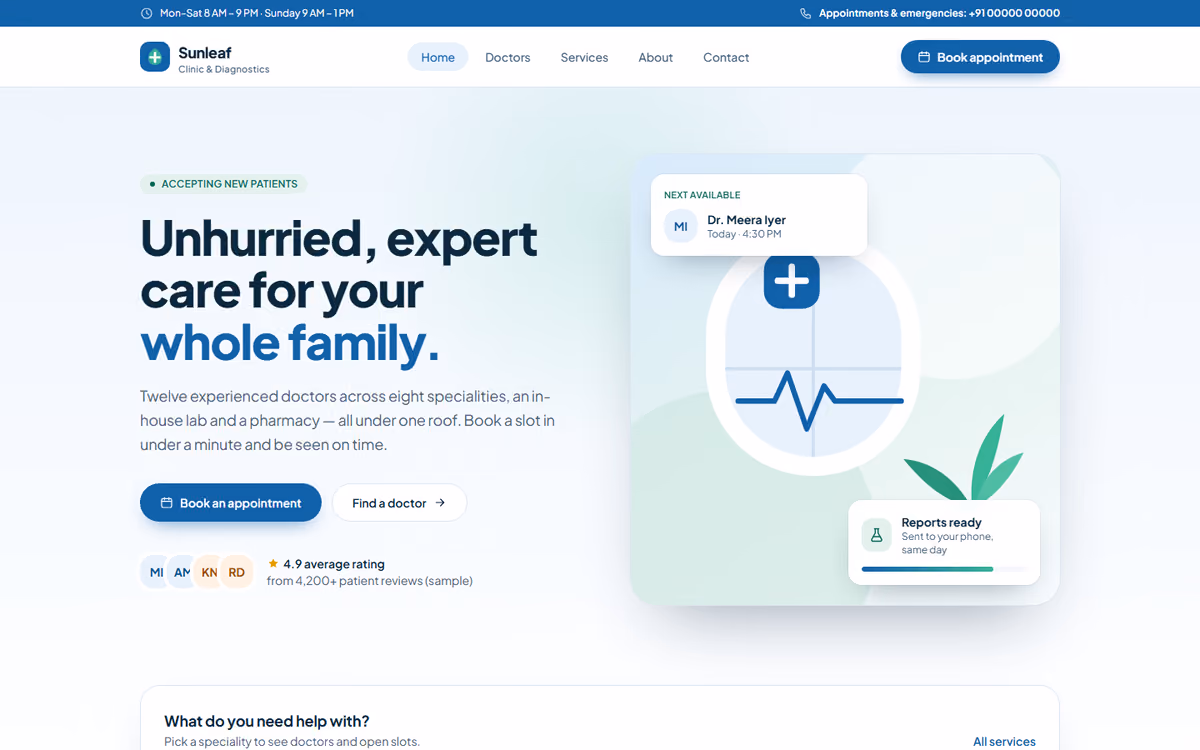Click the AM avatar in reviews row
Image resolution: width=1200 pixels, height=750 pixels.
click(x=183, y=572)
